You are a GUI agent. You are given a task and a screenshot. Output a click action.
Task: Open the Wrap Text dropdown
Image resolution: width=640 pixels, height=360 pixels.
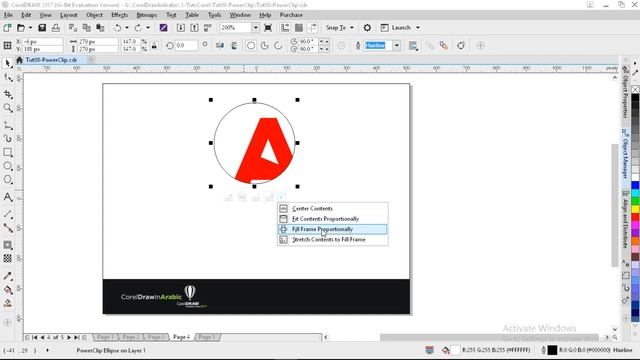point(413,45)
